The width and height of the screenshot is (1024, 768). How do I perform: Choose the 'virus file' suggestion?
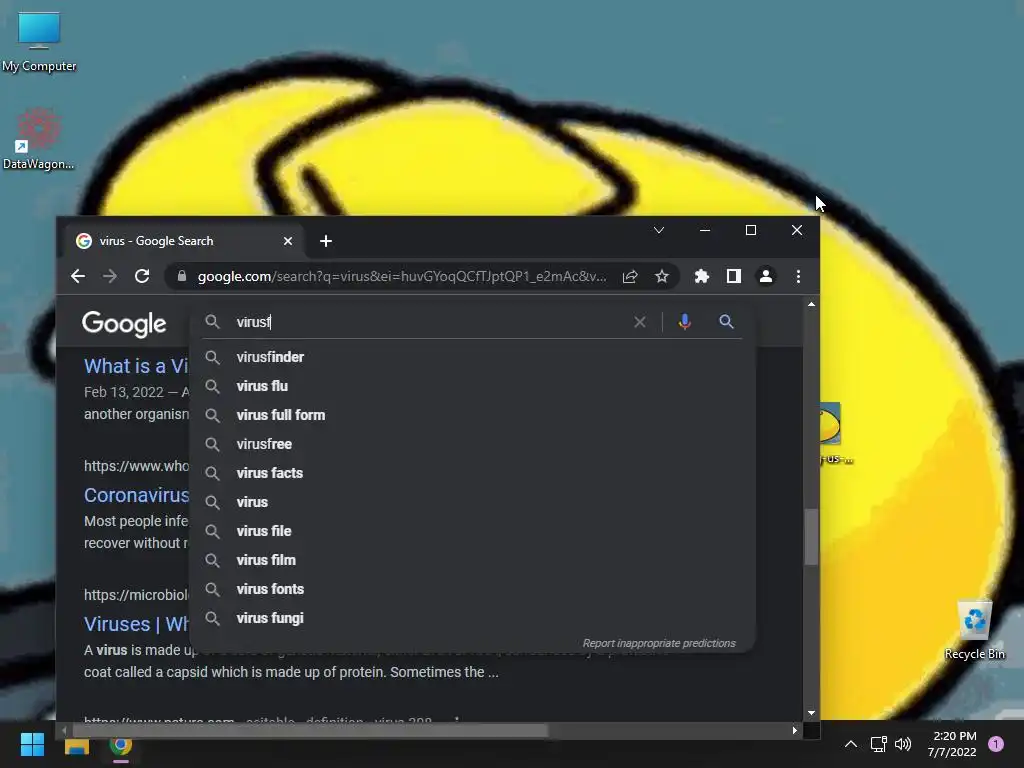473,531
